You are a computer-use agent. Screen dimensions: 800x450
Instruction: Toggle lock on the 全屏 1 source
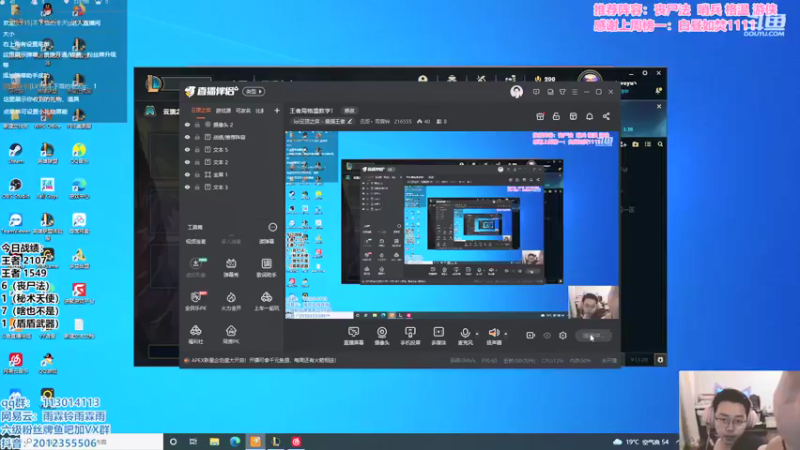197,174
